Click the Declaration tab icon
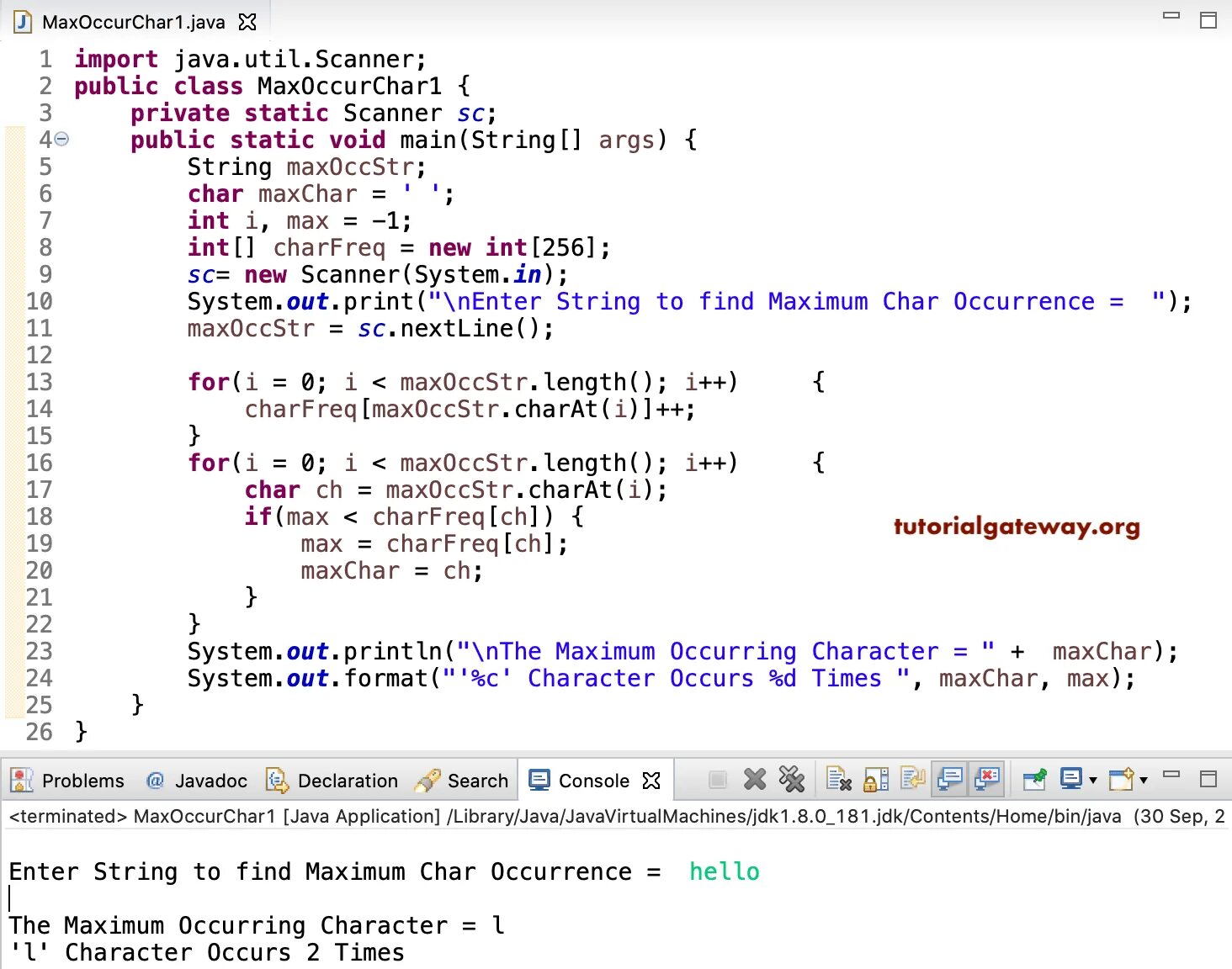Screen dimensions: 1232x969 [x=277, y=781]
